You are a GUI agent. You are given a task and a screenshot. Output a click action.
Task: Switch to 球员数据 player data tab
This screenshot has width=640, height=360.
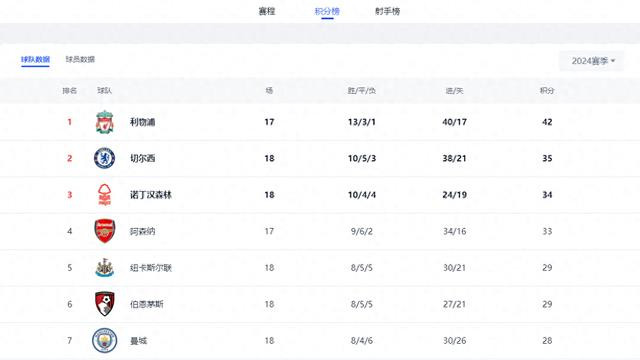tap(80, 59)
